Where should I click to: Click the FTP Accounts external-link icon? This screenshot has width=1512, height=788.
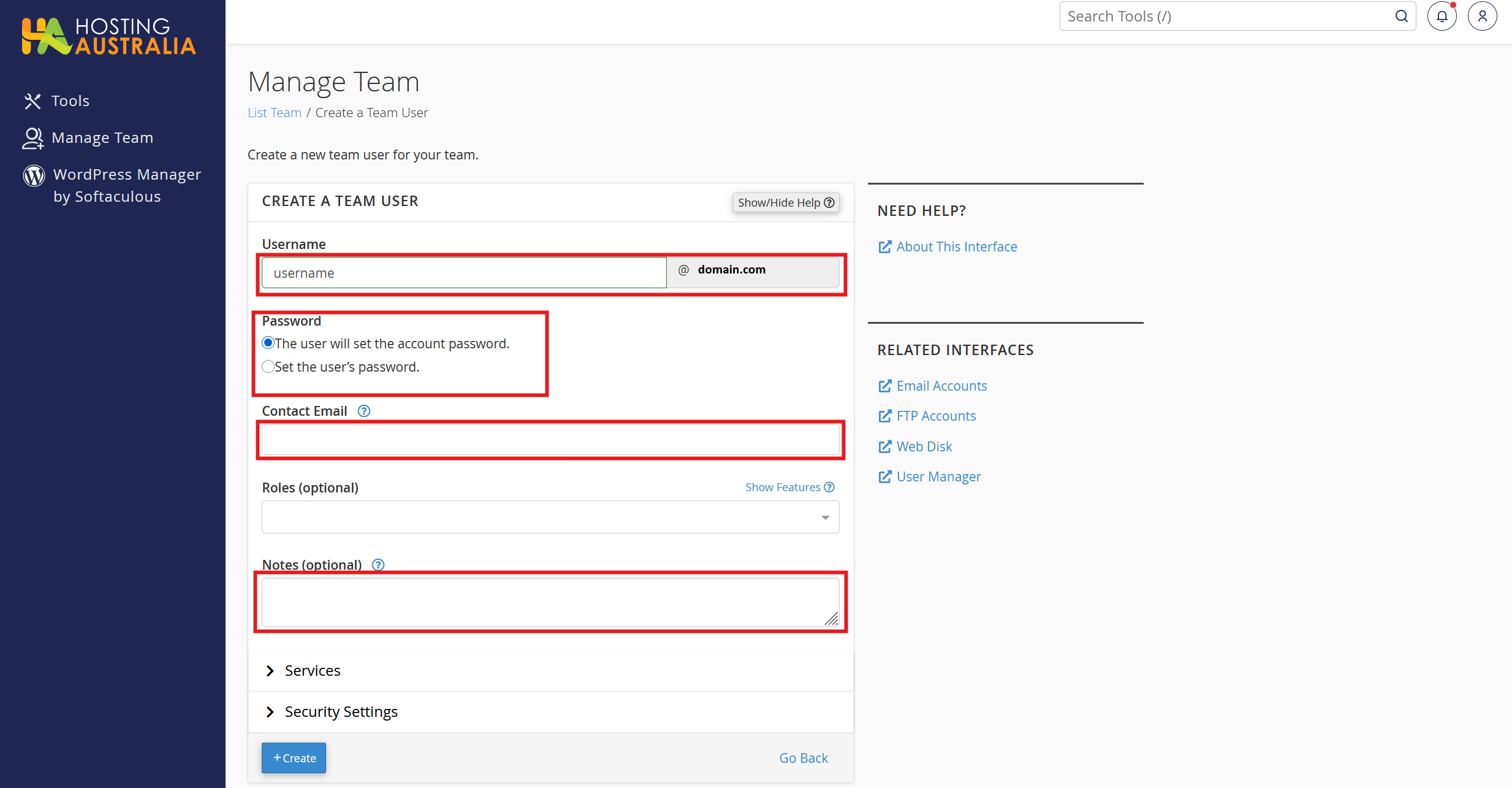(885, 416)
